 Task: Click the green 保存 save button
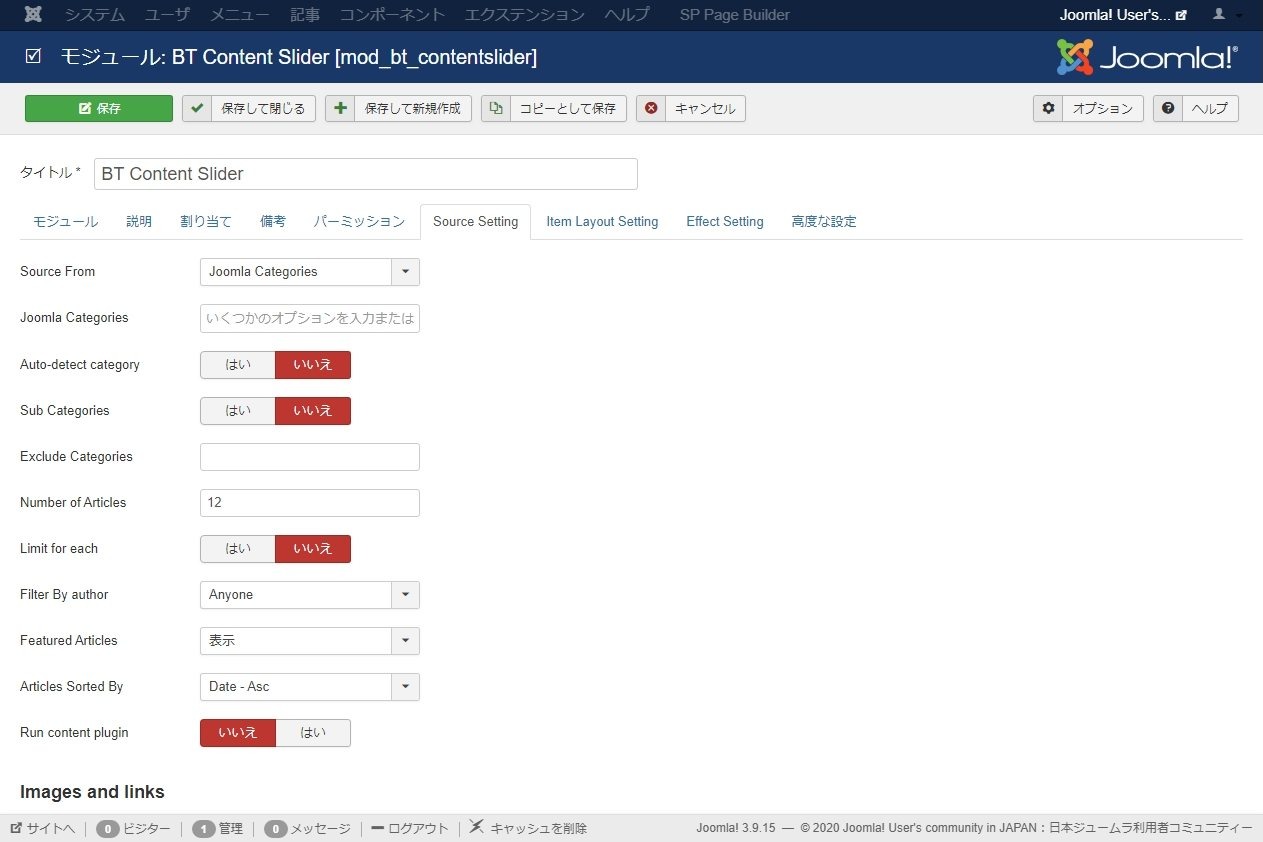[99, 108]
